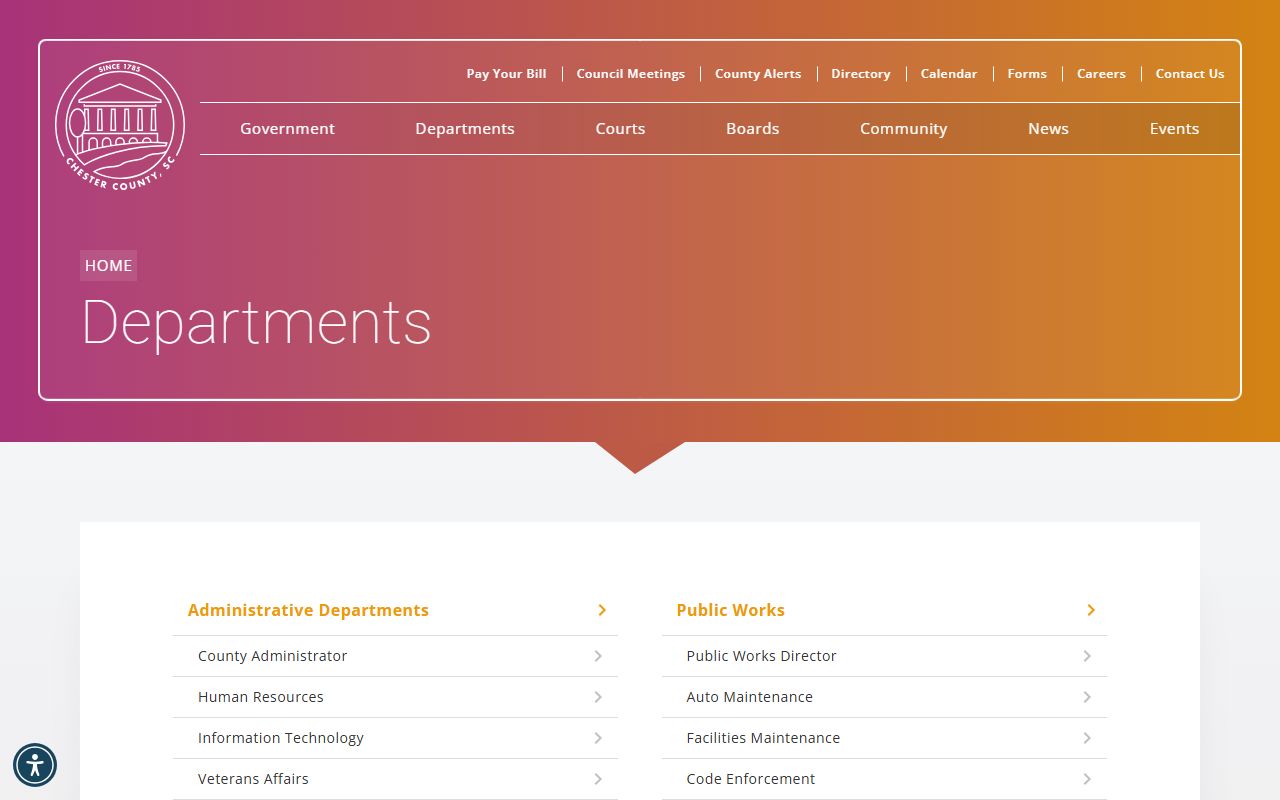
Task: Open the Government main menu
Action: tap(287, 129)
